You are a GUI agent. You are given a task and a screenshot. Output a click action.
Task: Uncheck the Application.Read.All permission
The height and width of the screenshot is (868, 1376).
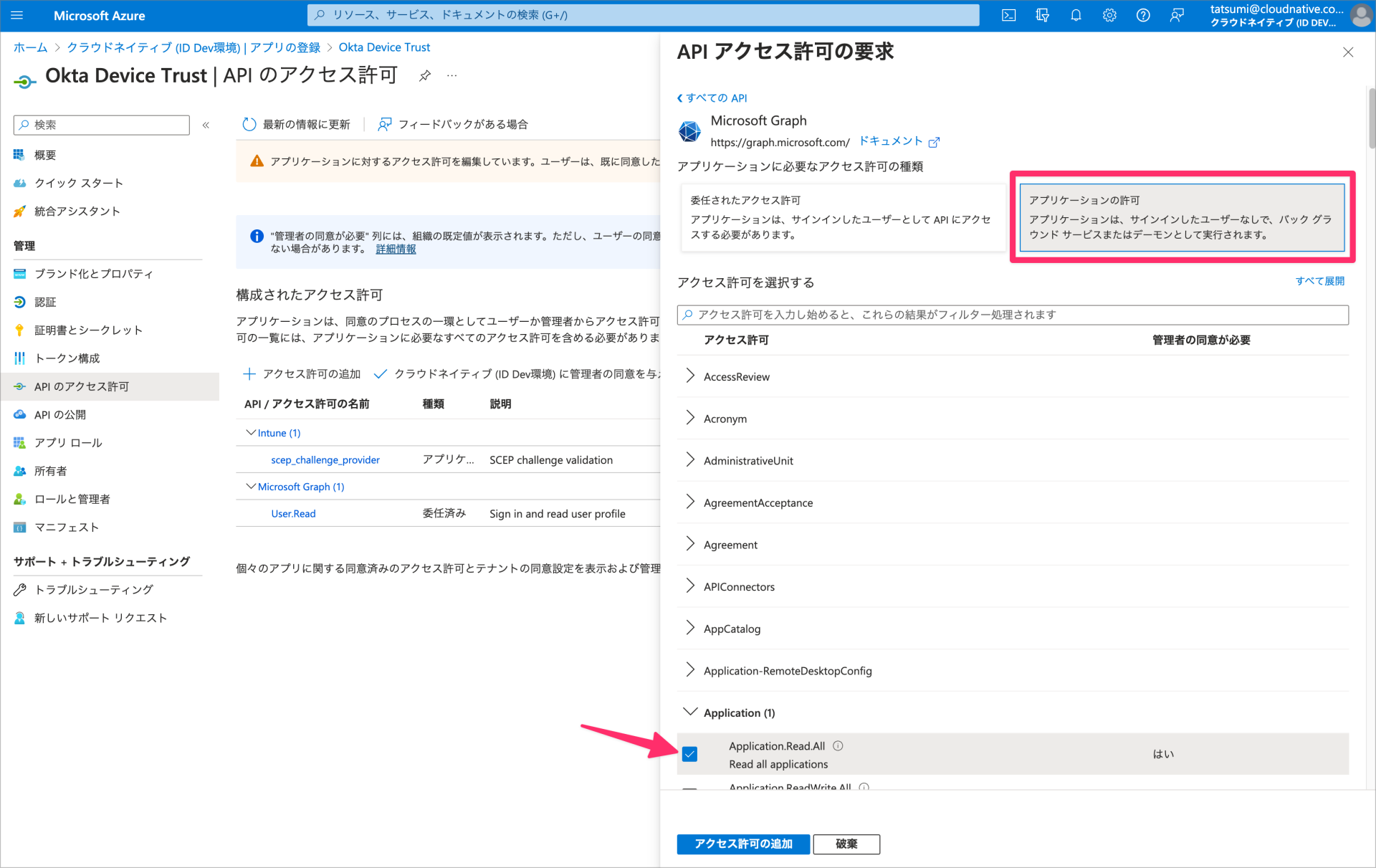[689, 754]
